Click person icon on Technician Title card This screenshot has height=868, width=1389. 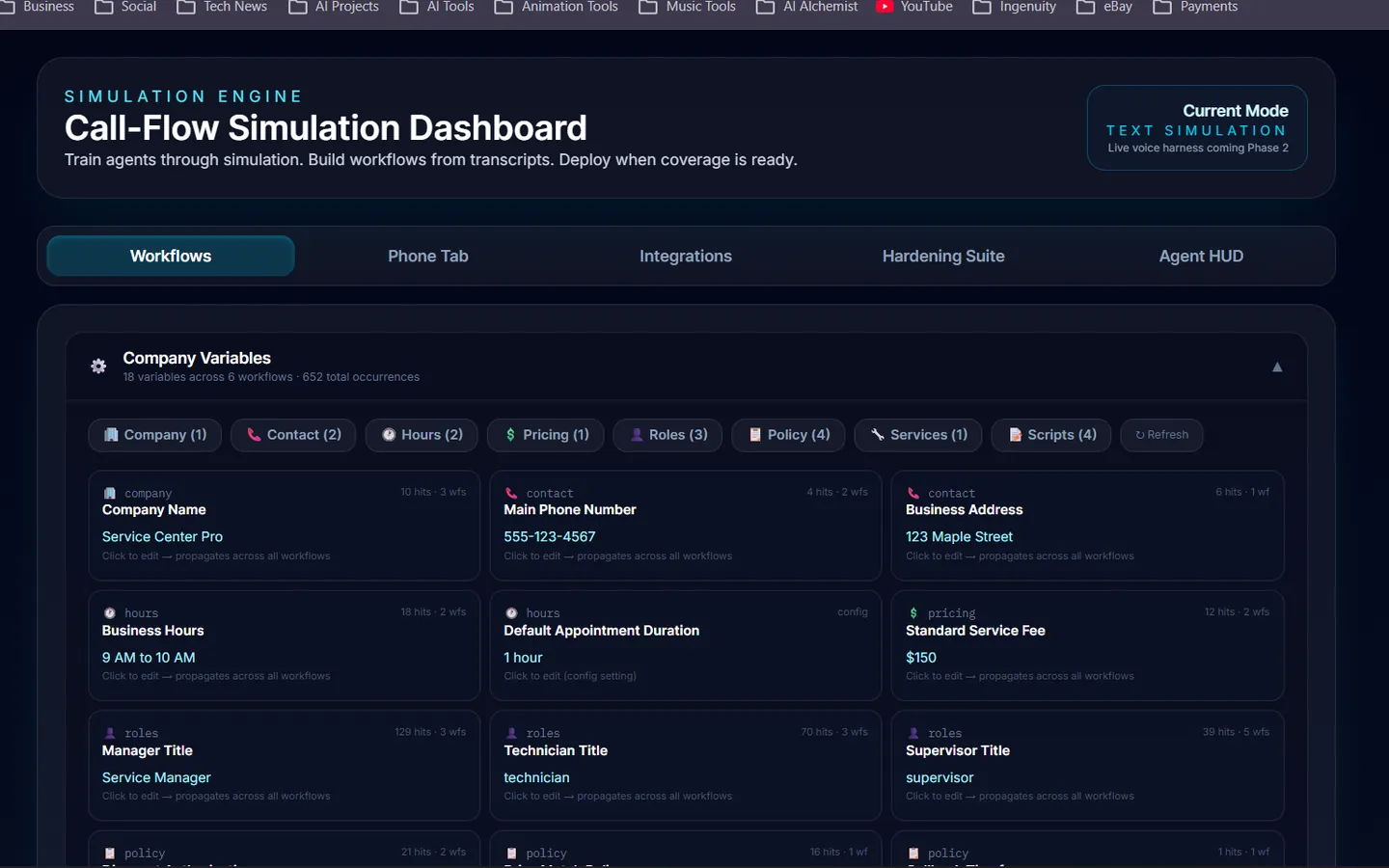coord(511,733)
